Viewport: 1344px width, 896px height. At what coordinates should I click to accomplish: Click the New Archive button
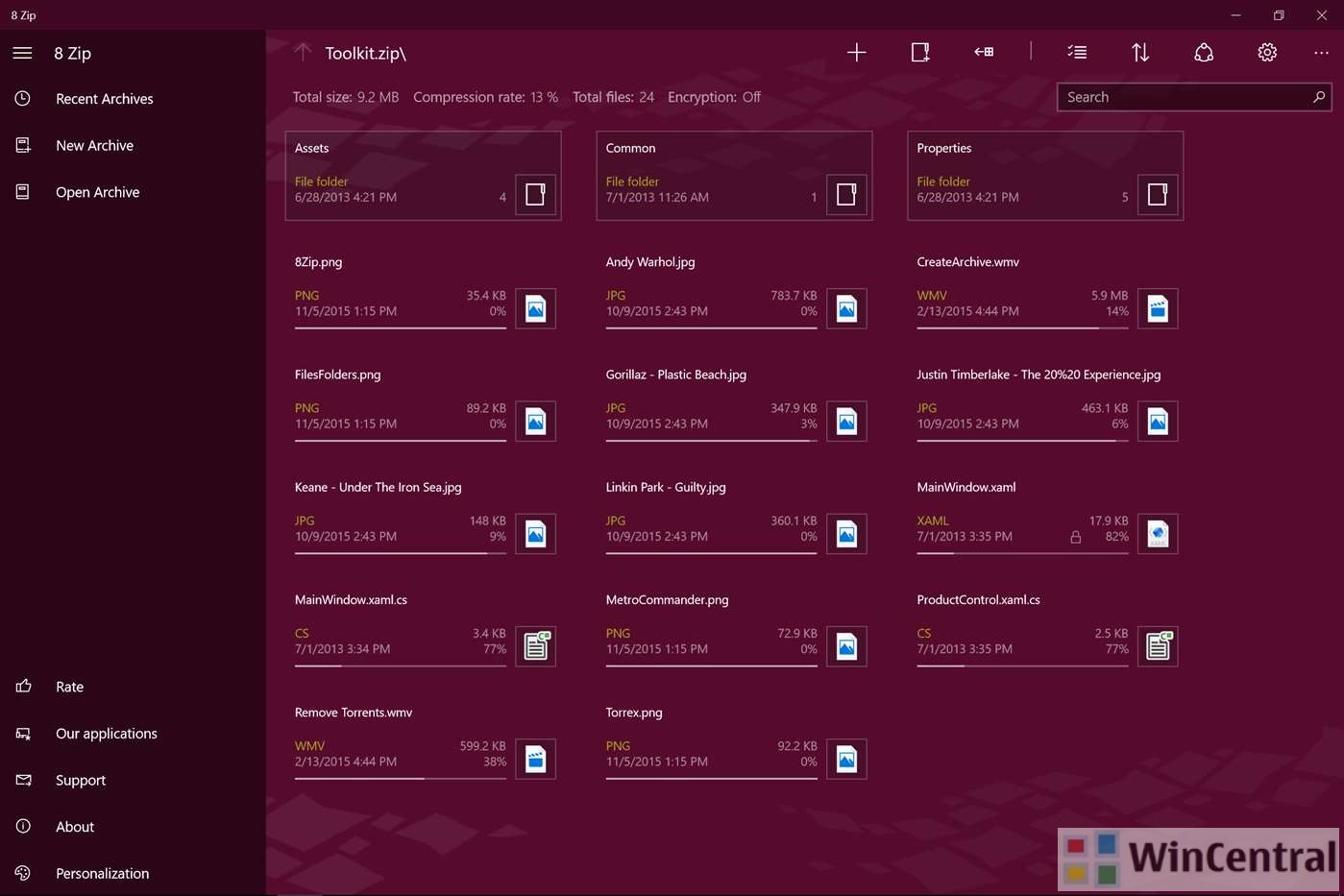[94, 145]
